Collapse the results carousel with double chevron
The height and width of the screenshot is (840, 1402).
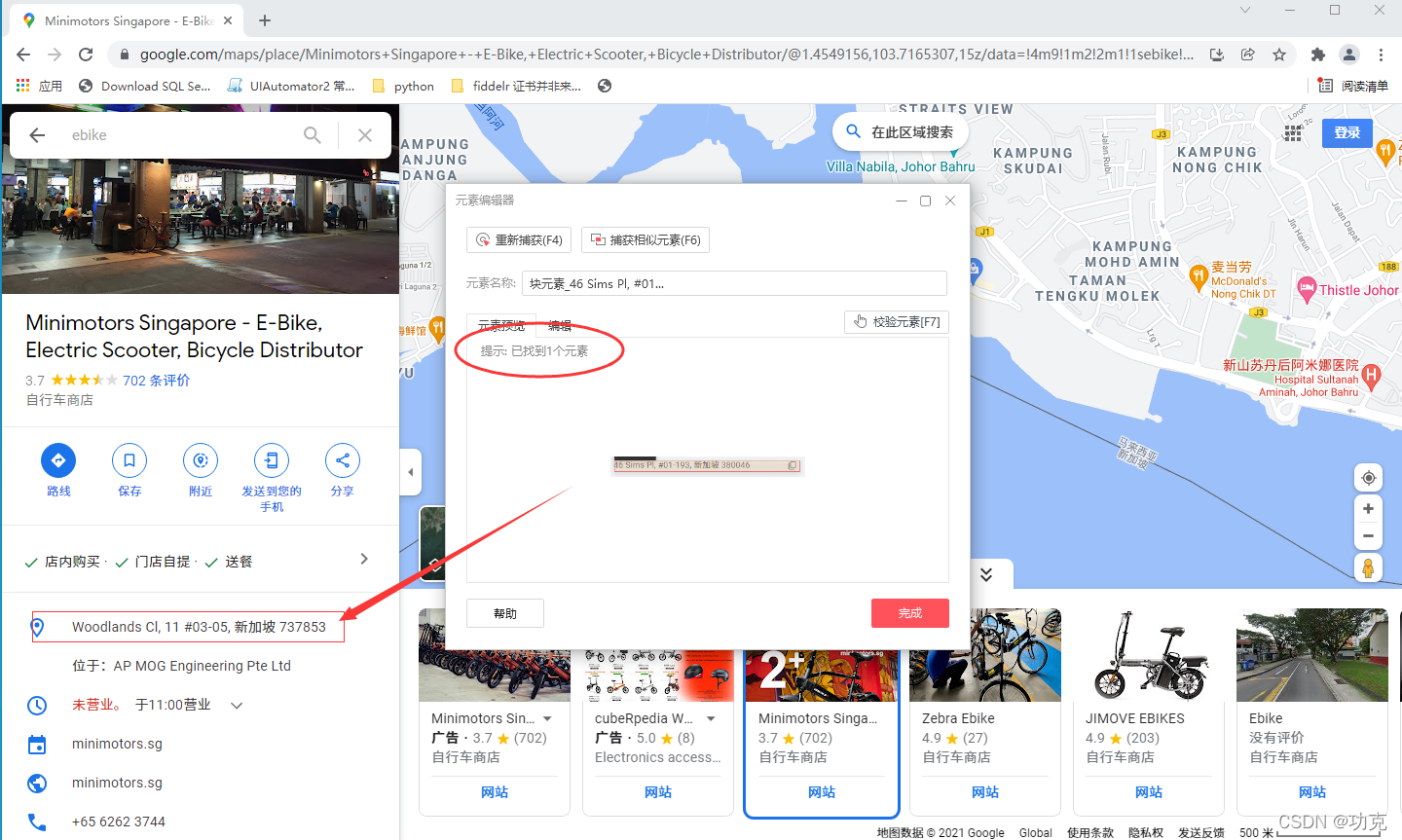986,574
